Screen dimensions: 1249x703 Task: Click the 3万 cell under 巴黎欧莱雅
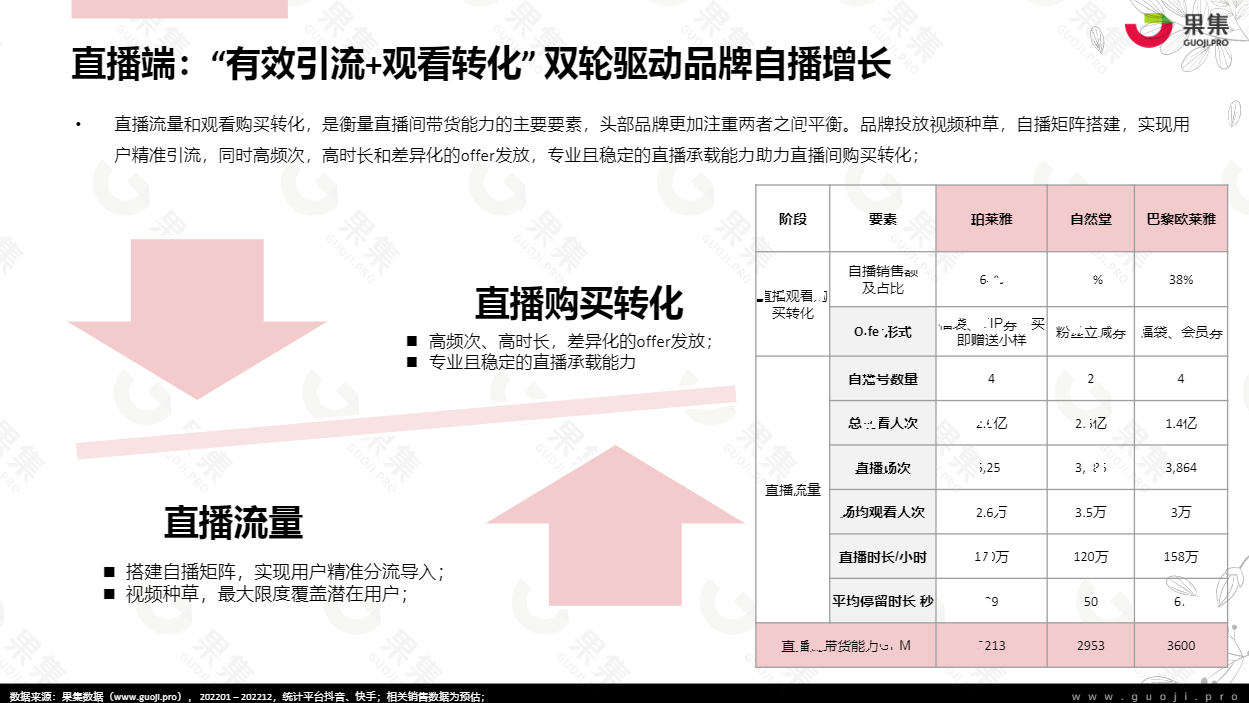[1181, 512]
